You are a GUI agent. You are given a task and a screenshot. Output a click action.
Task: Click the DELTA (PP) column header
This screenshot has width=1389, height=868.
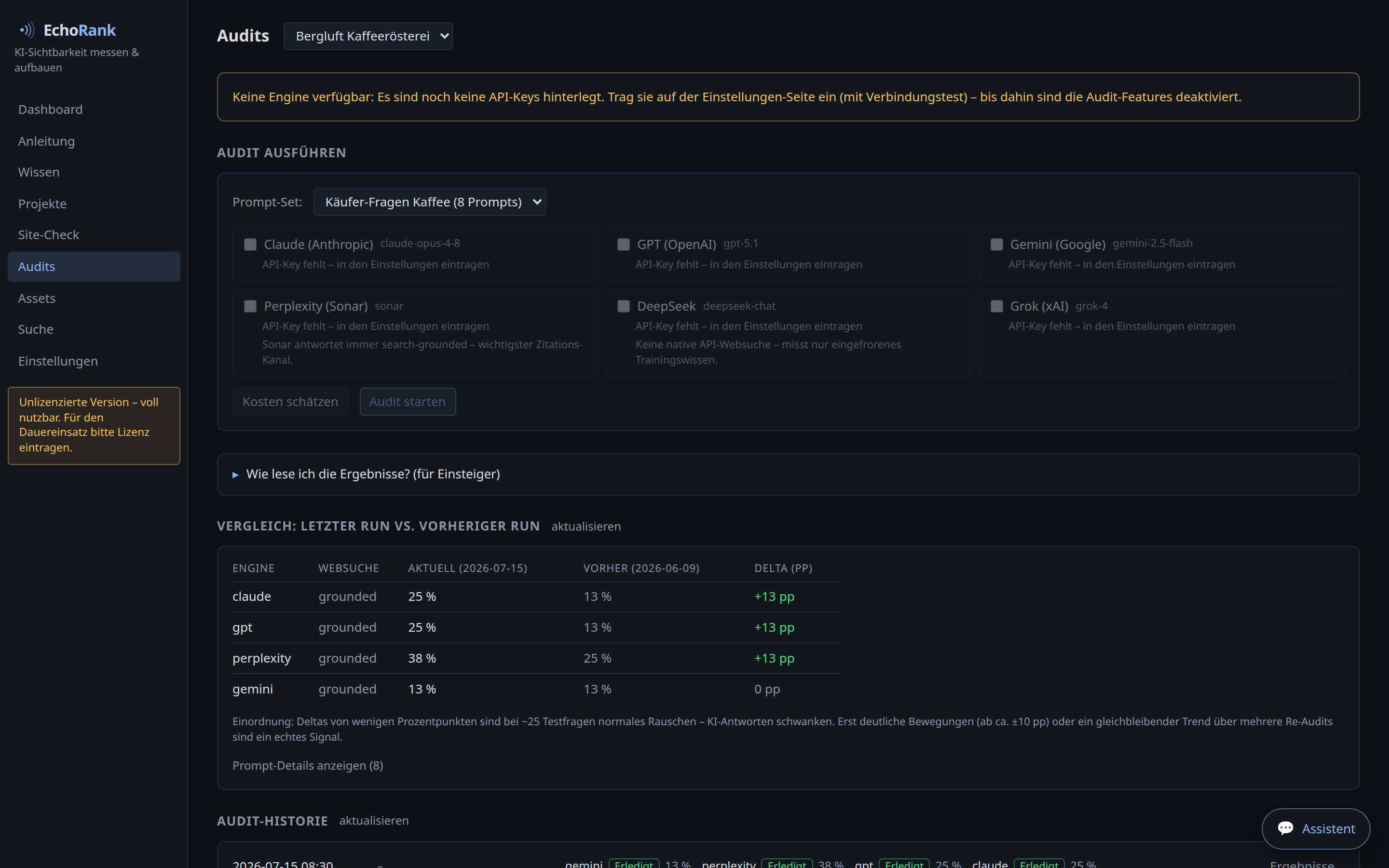coord(783,568)
